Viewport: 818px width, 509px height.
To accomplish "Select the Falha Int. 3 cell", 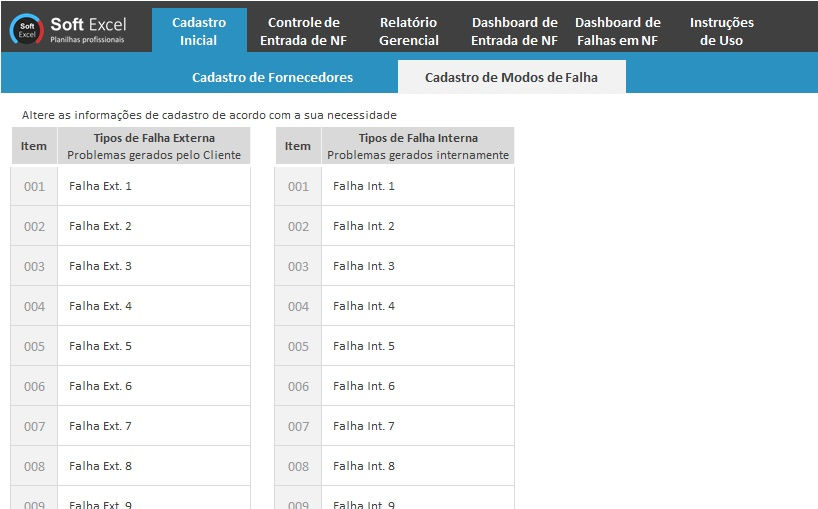I will pos(418,266).
